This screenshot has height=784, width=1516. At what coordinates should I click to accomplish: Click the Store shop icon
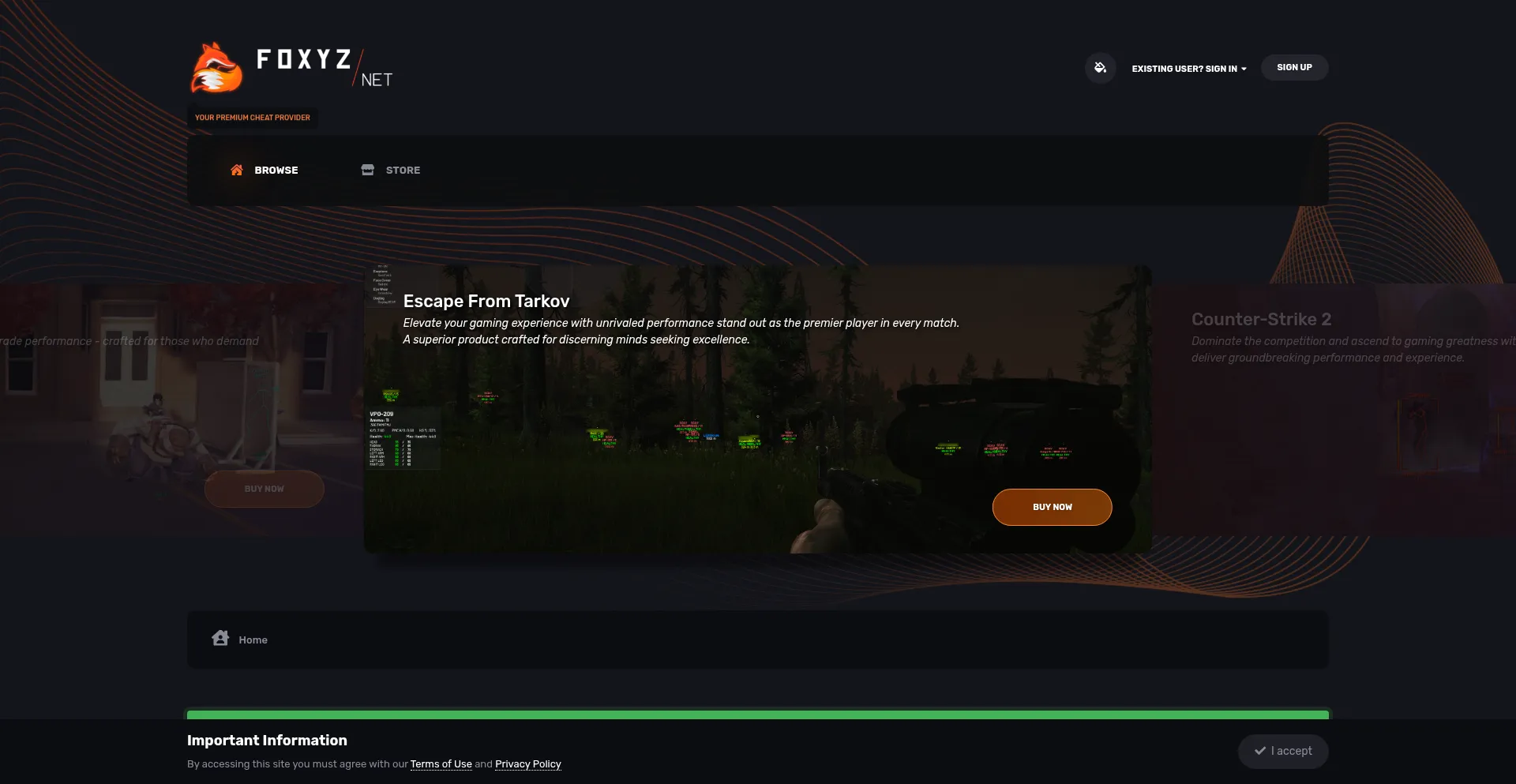[x=368, y=170]
